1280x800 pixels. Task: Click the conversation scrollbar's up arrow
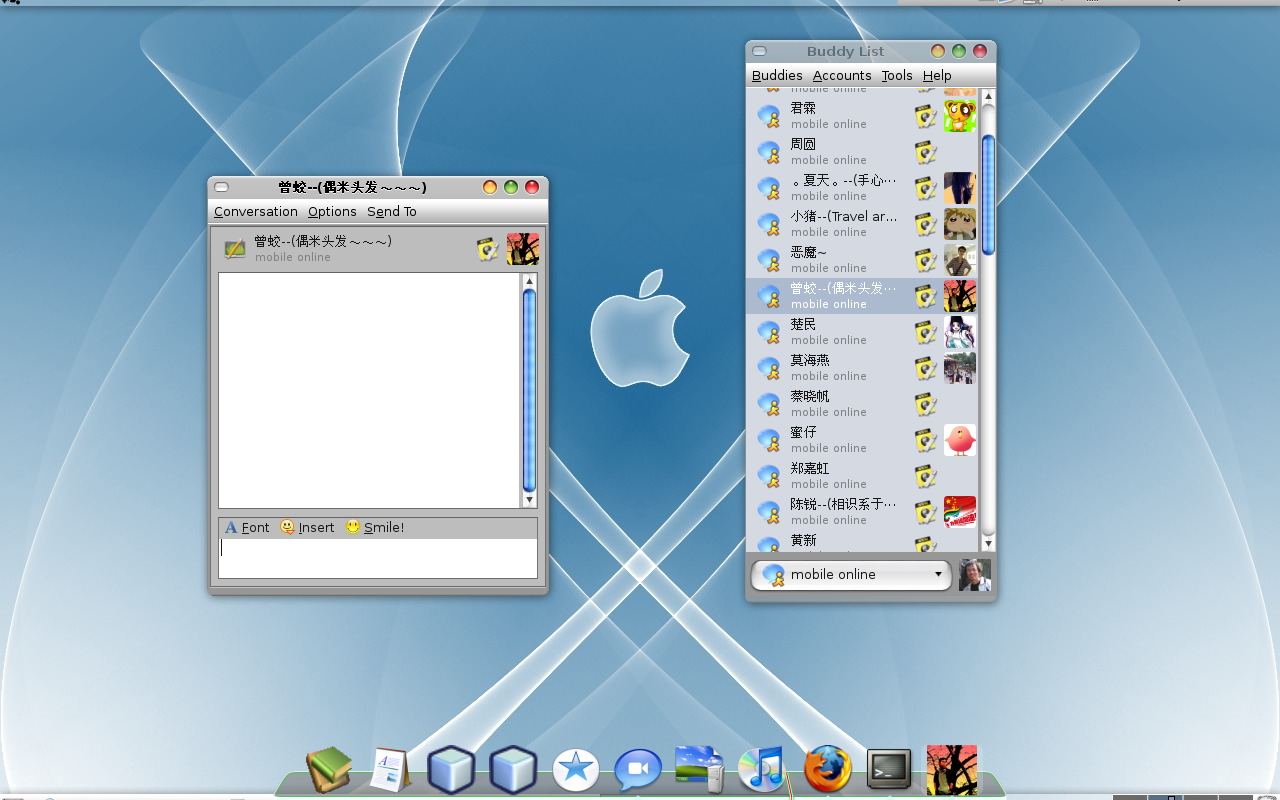tap(530, 281)
